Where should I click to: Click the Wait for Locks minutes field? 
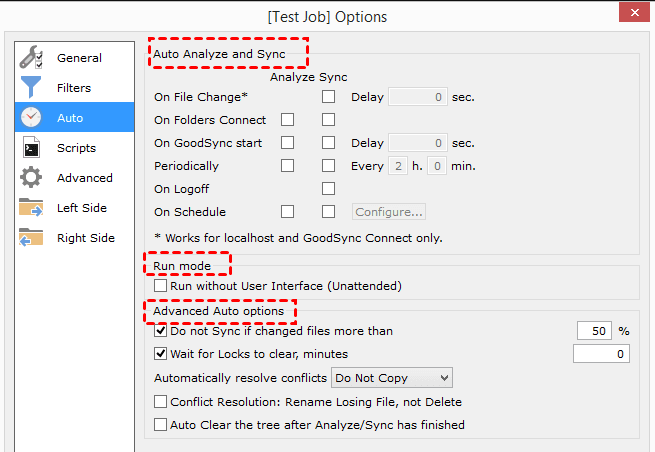click(x=601, y=354)
